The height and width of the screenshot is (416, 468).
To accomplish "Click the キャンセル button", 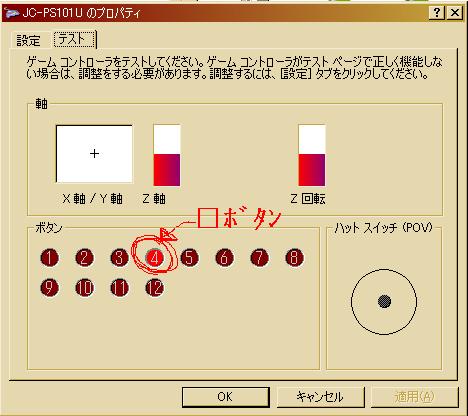I will click(x=320, y=397).
